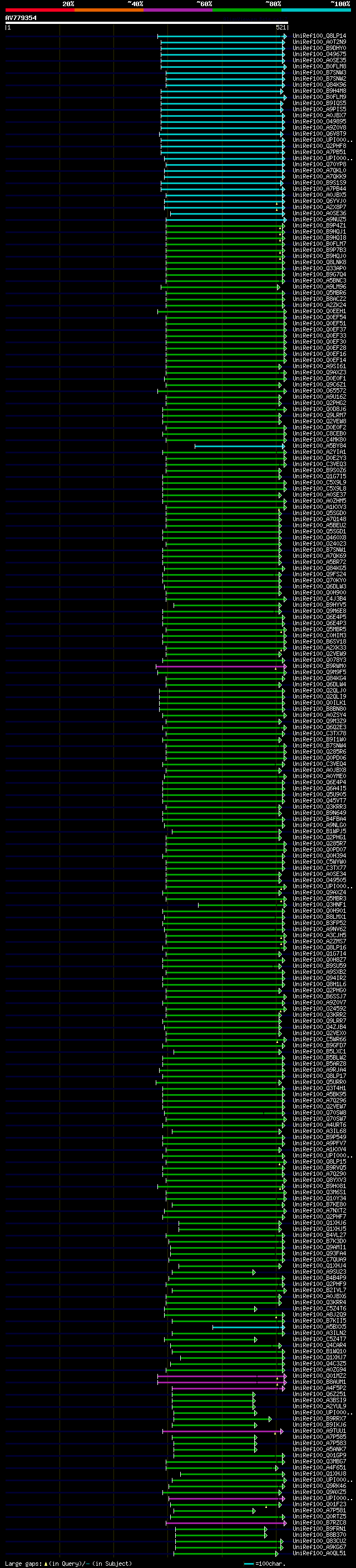Click label UniRef100_B1WQ10
Viewport: 356px width, 1568px height.
319,1351
